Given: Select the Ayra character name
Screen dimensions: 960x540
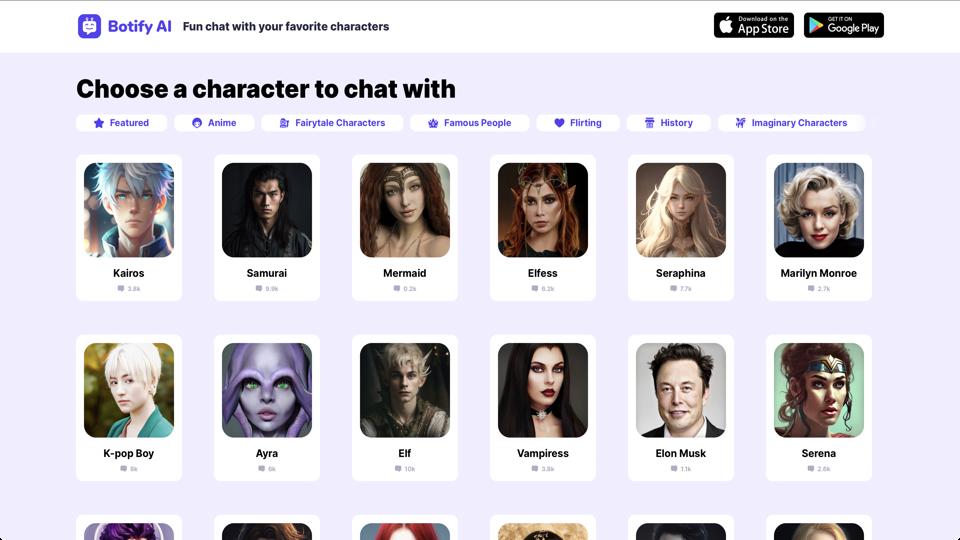Looking at the screenshot, I should coord(267,454).
